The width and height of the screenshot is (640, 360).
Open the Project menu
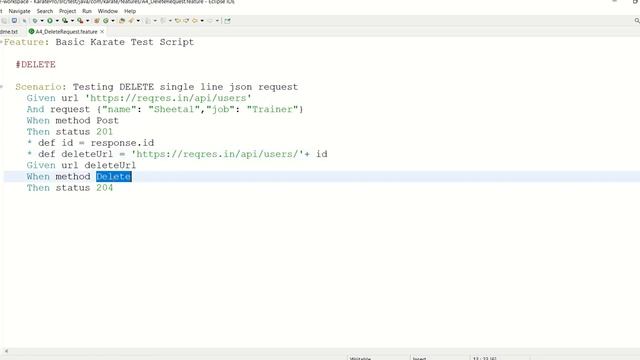tap(67, 11)
